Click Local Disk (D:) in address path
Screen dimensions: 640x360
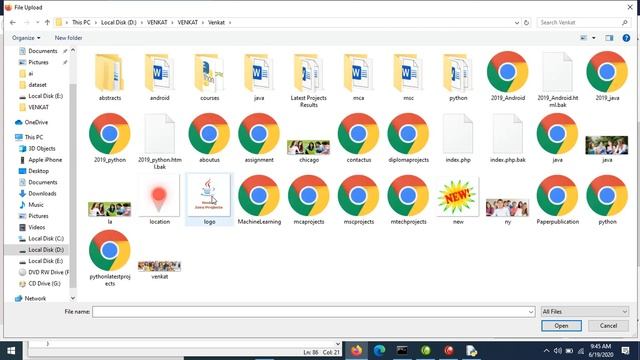click(x=118, y=22)
